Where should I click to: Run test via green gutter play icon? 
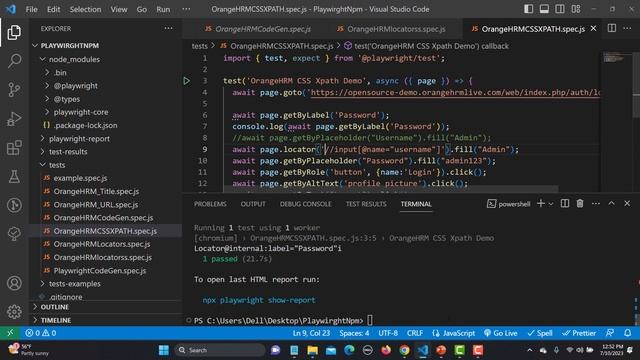187,81
